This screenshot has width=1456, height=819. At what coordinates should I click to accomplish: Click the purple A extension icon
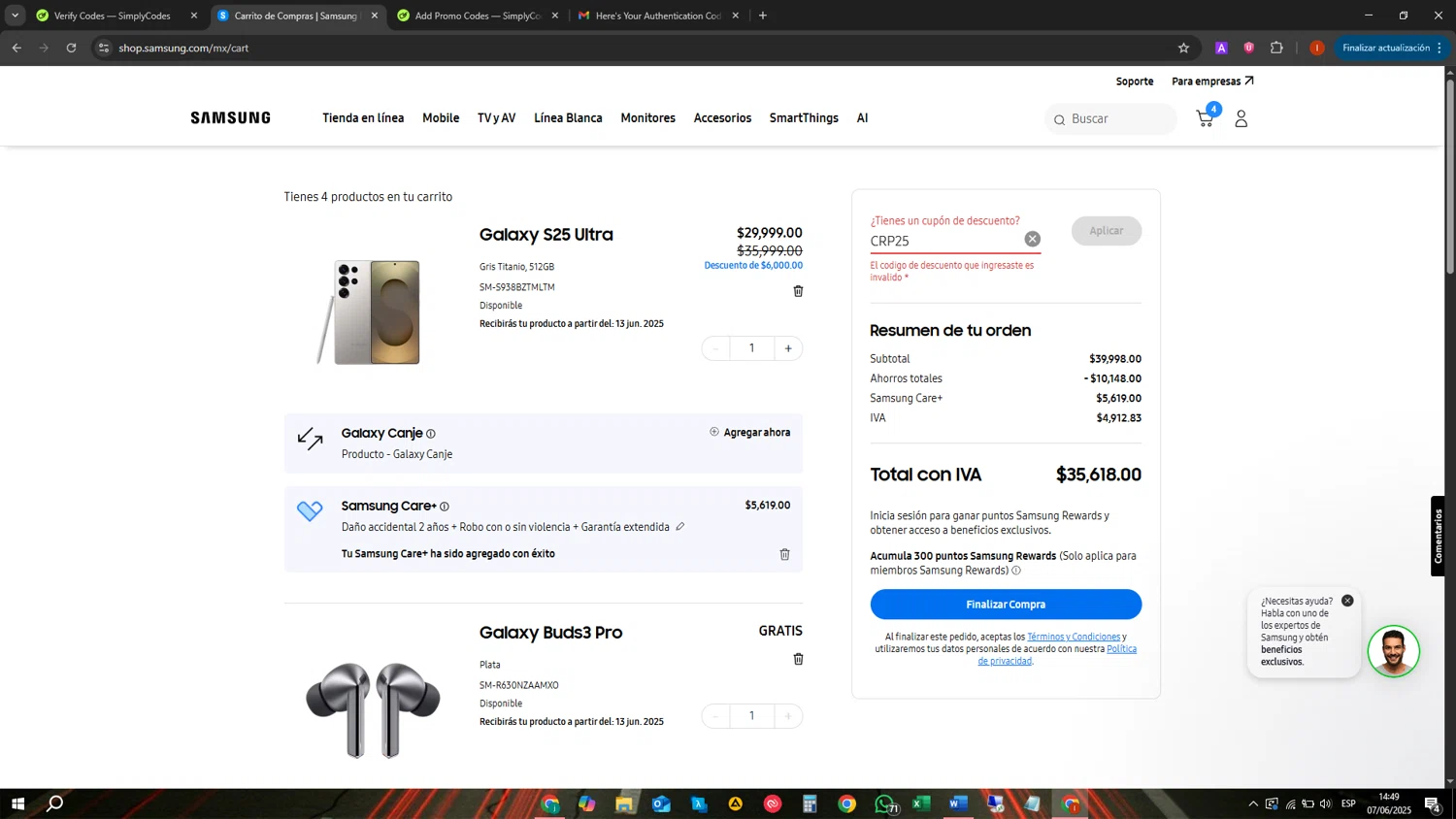coord(1221,48)
